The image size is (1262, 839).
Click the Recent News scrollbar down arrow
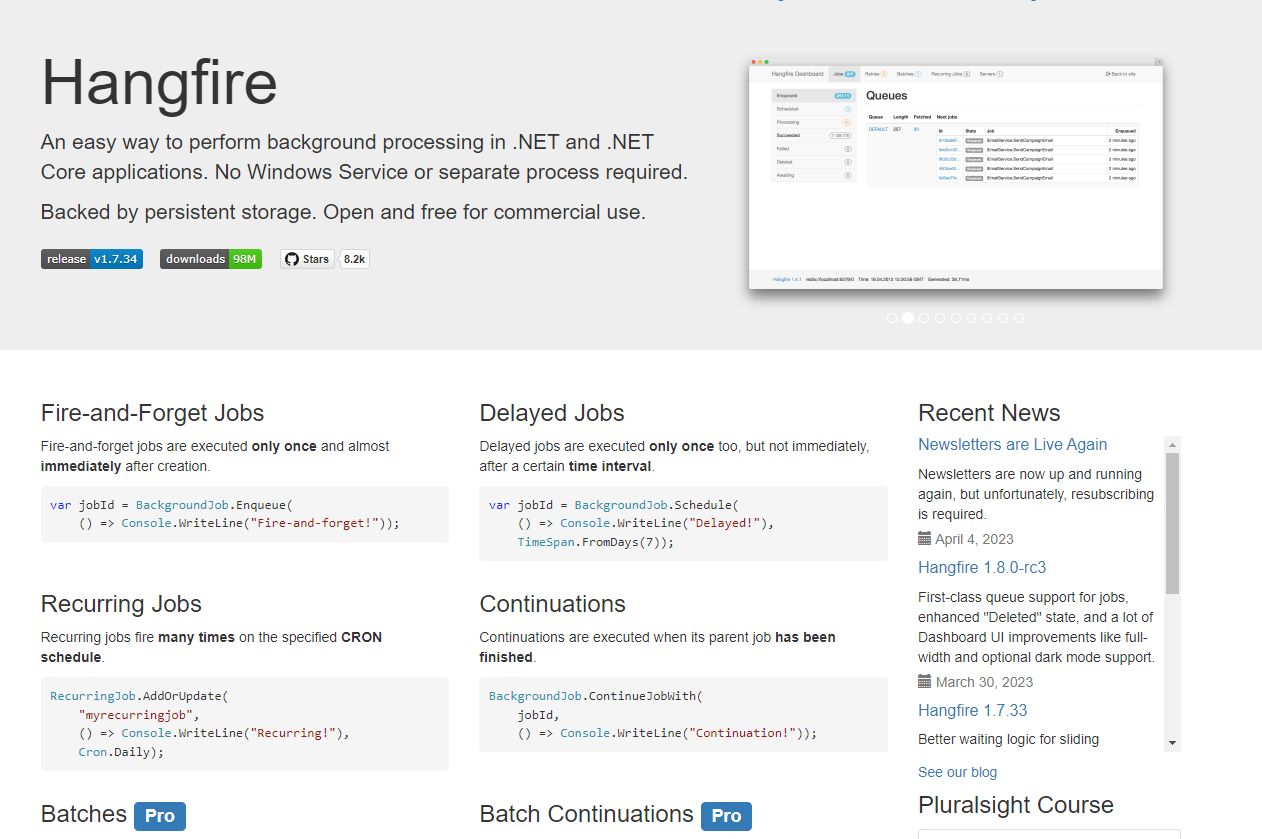(x=1172, y=743)
